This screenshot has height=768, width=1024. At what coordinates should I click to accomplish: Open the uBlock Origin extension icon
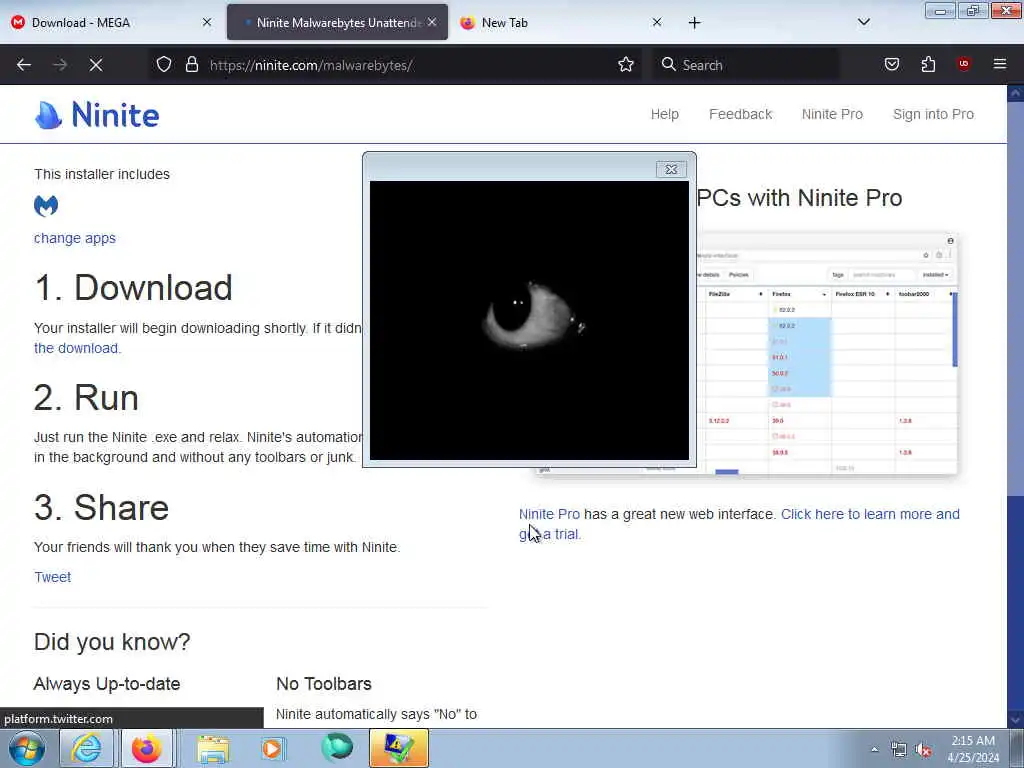[x=964, y=65]
